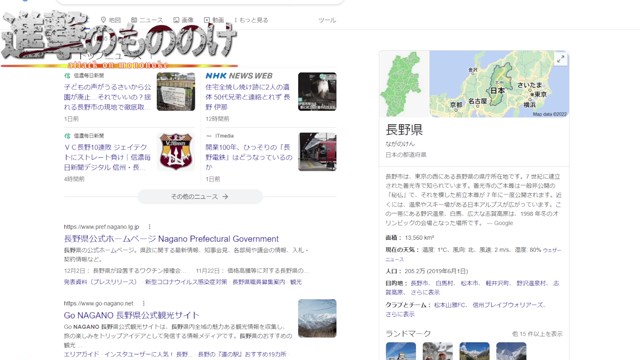Click 他 15 件以上を表示 for landmarks
This screenshot has width=640, height=360.
(x=537, y=334)
